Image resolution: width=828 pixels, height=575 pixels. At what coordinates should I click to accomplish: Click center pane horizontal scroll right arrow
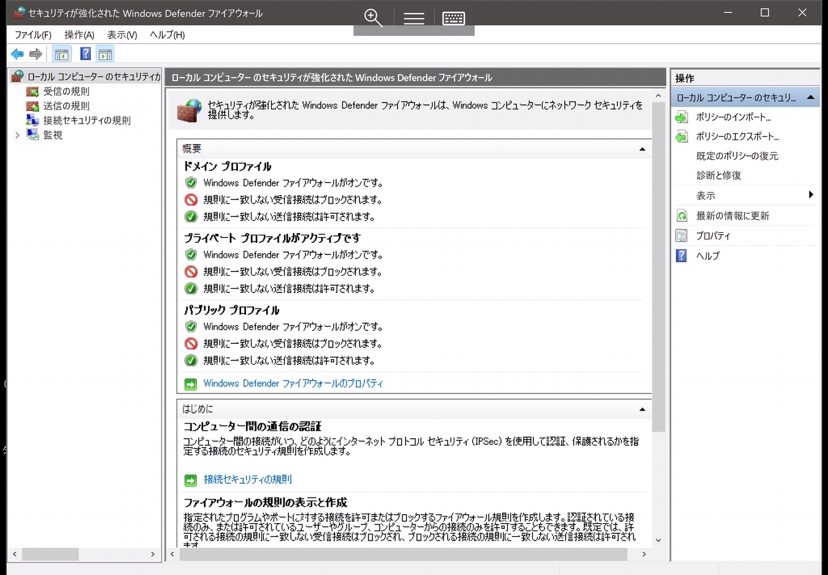click(644, 554)
